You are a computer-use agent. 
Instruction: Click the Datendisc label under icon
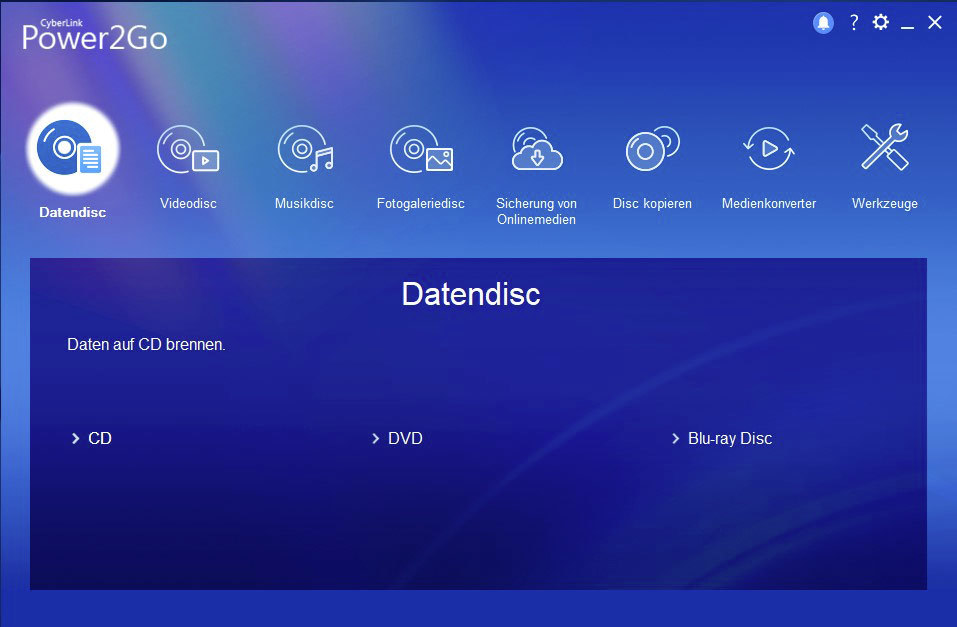pyautogui.click(x=73, y=212)
